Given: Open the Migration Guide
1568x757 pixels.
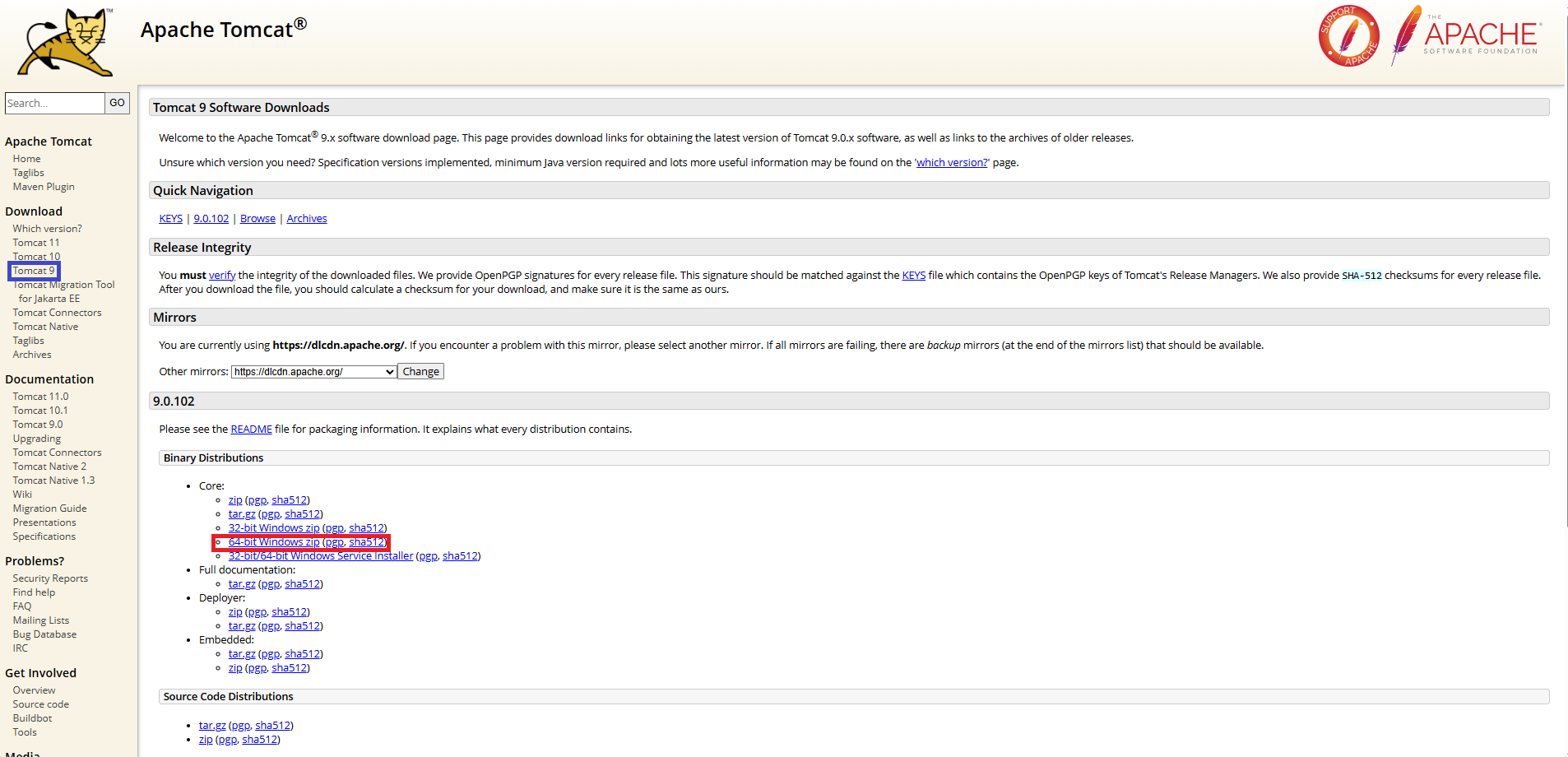Looking at the screenshot, I should pos(49,509).
